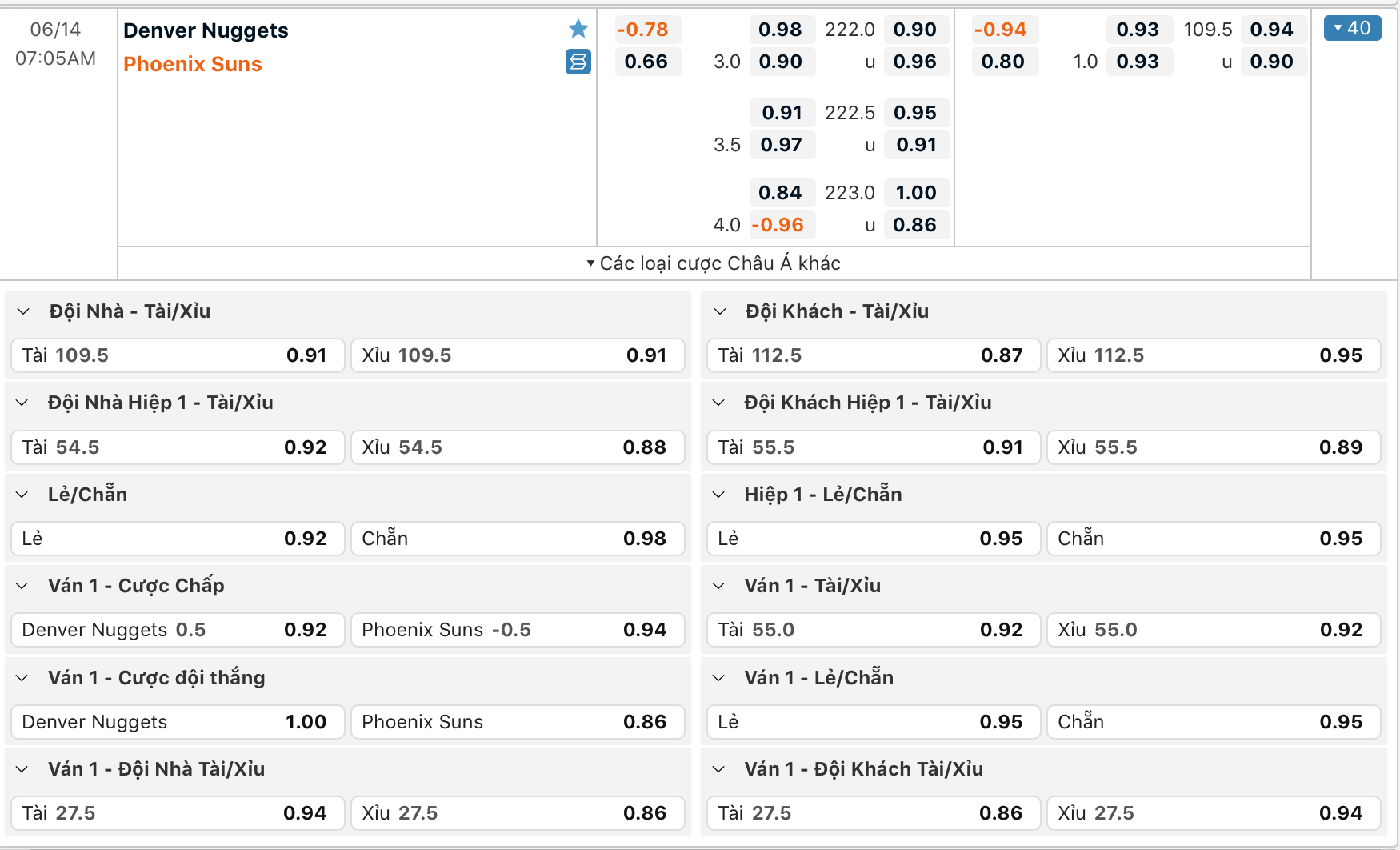Pick Phoenix Suns to win Ván 1 at 0.86
This screenshot has width=1400, height=850.
[x=517, y=722]
